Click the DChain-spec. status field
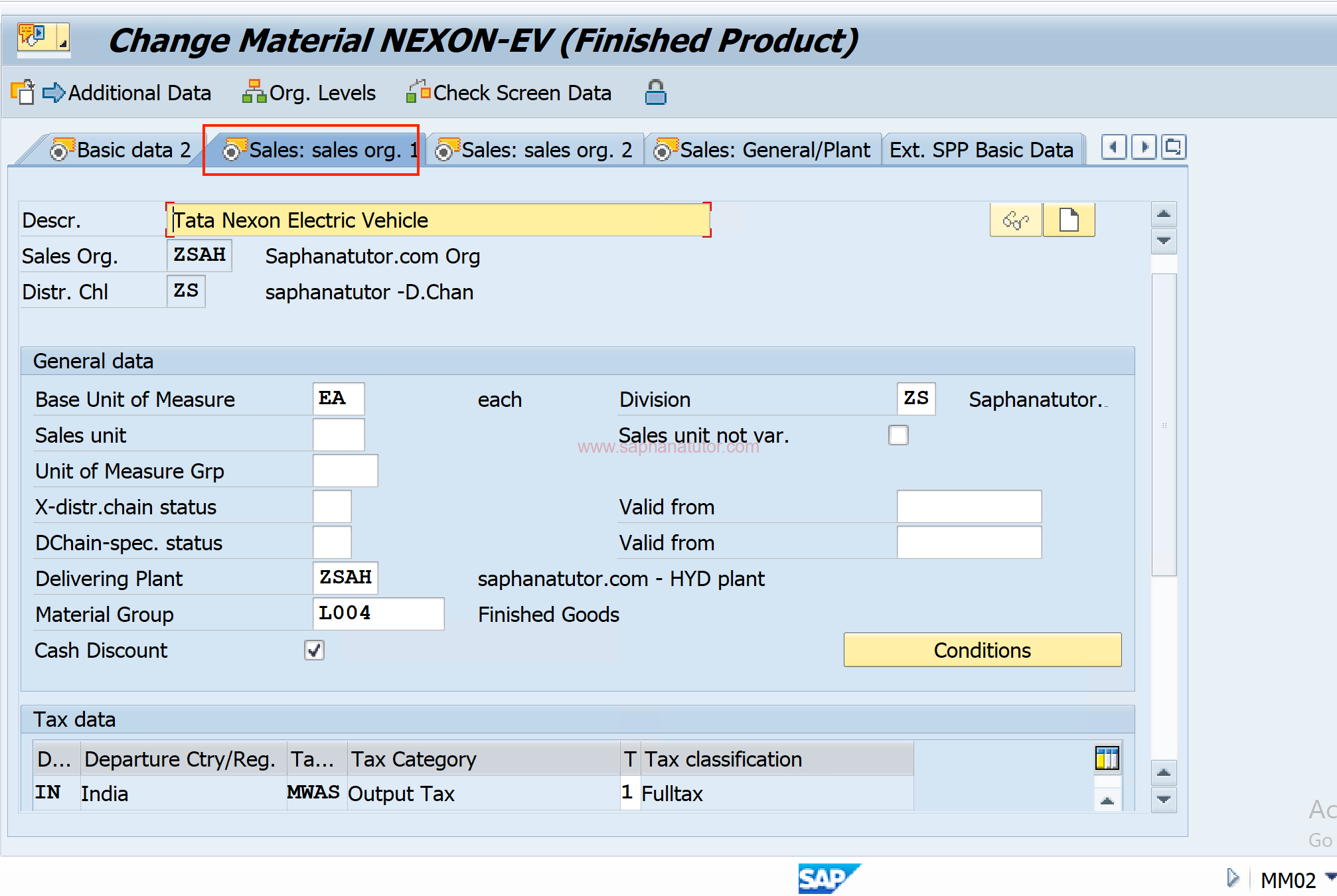Viewport: 1337px width, 896px height. coord(332,542)
